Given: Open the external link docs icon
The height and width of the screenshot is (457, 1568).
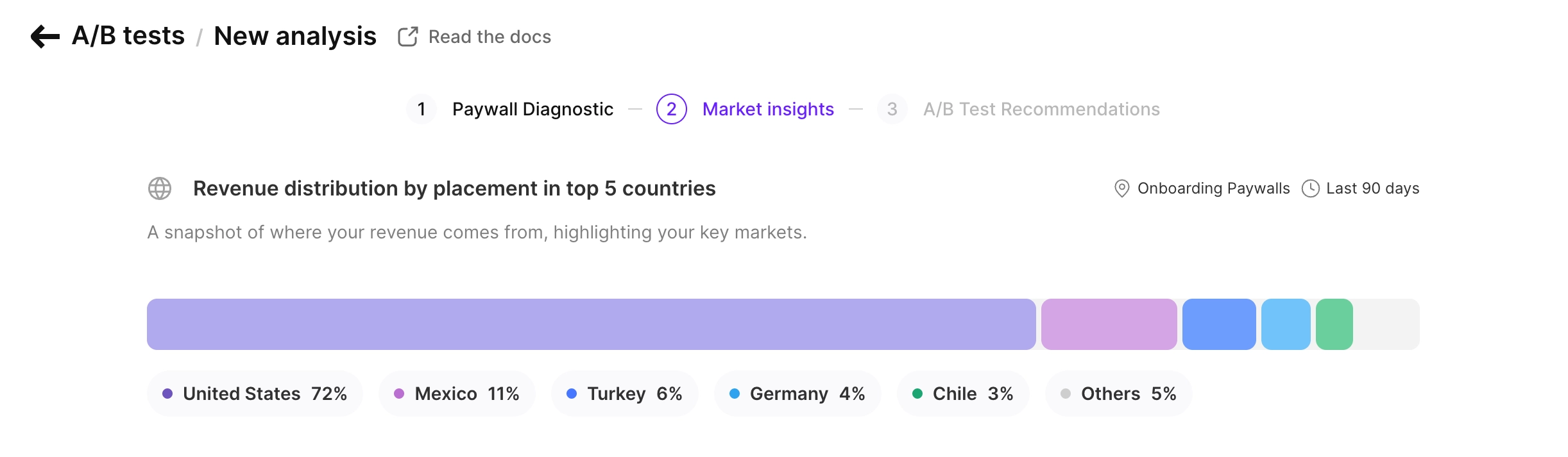Looking at the screenshot, I should 408,37.
